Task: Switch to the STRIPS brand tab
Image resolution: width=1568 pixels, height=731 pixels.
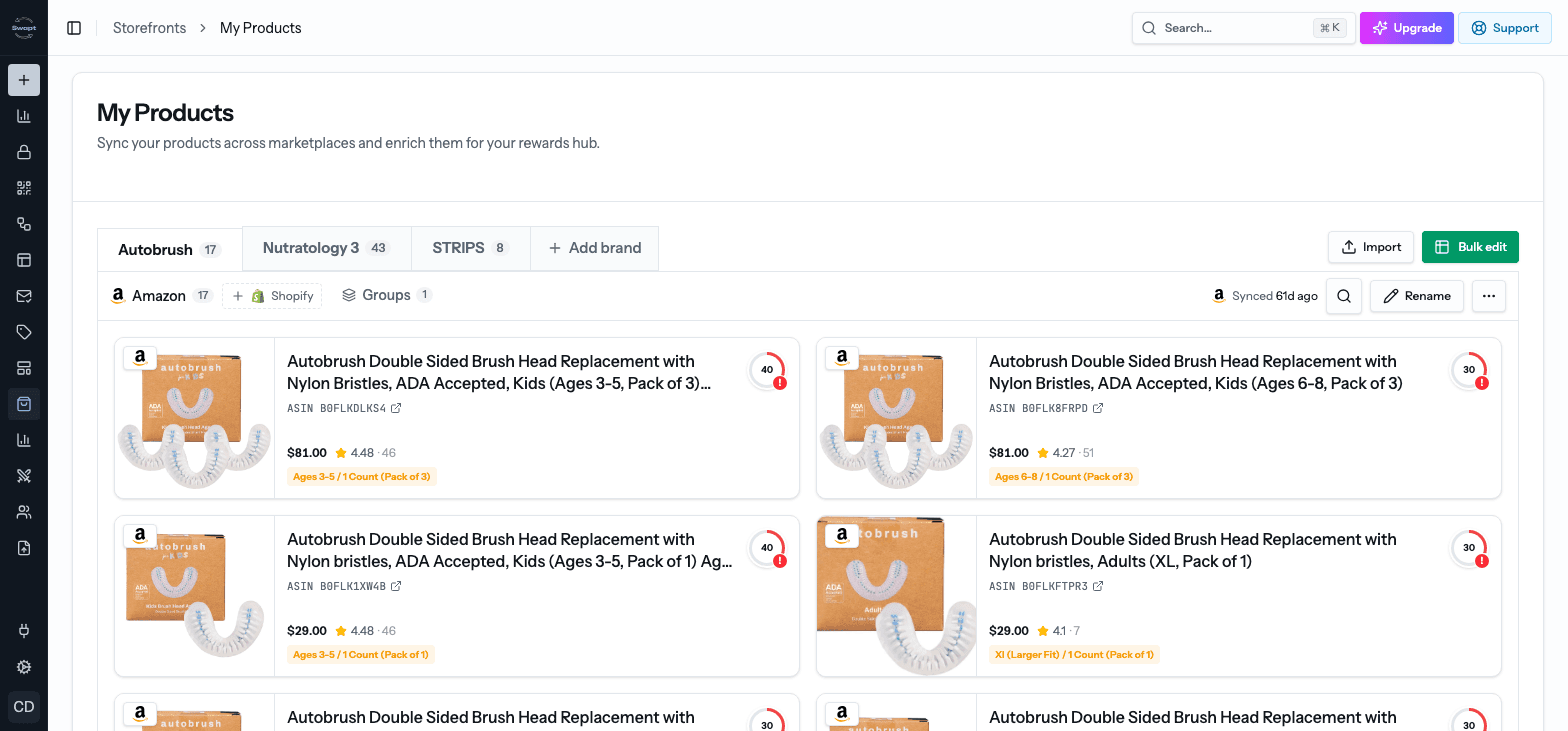Action: [470, 248]
